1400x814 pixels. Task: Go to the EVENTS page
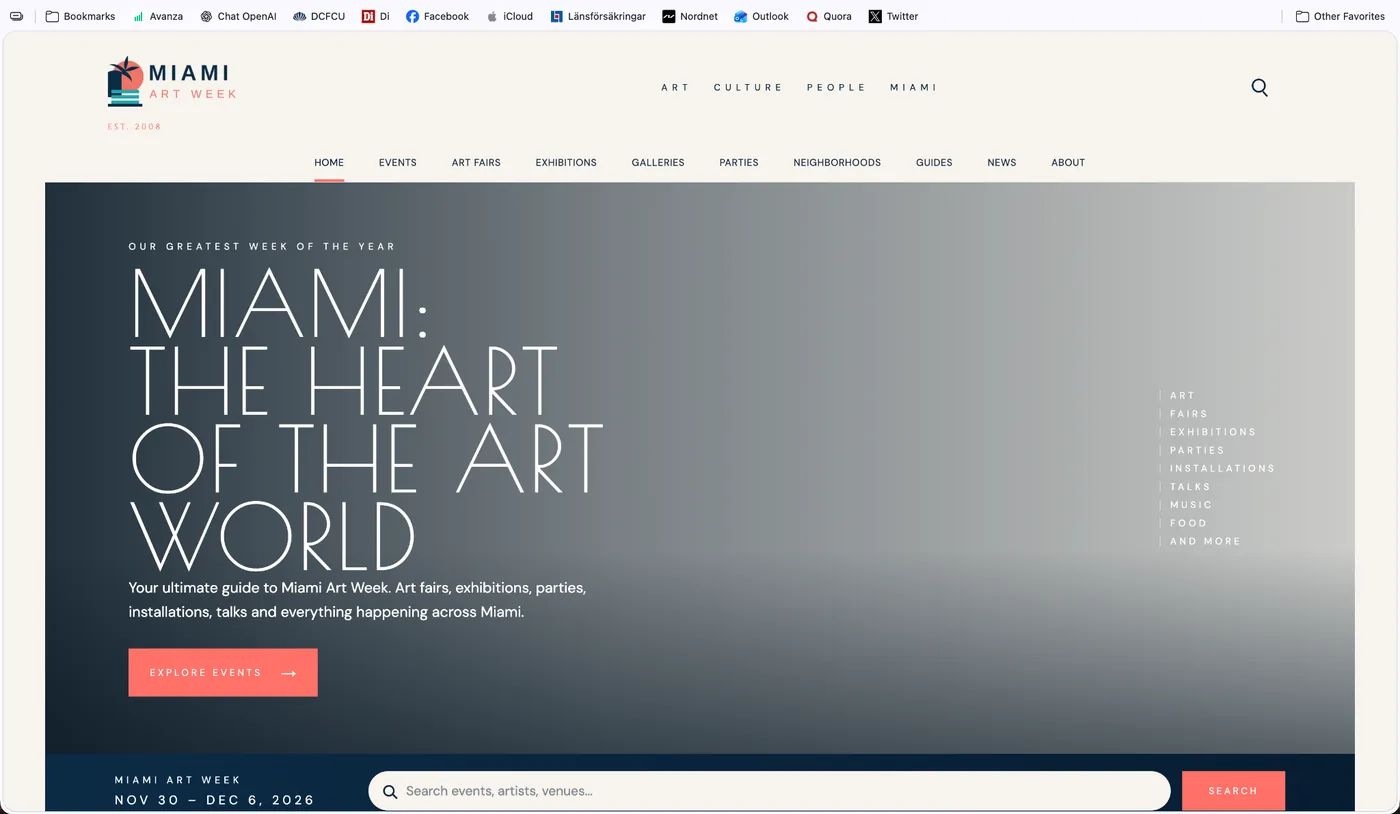tap(398, 162)
